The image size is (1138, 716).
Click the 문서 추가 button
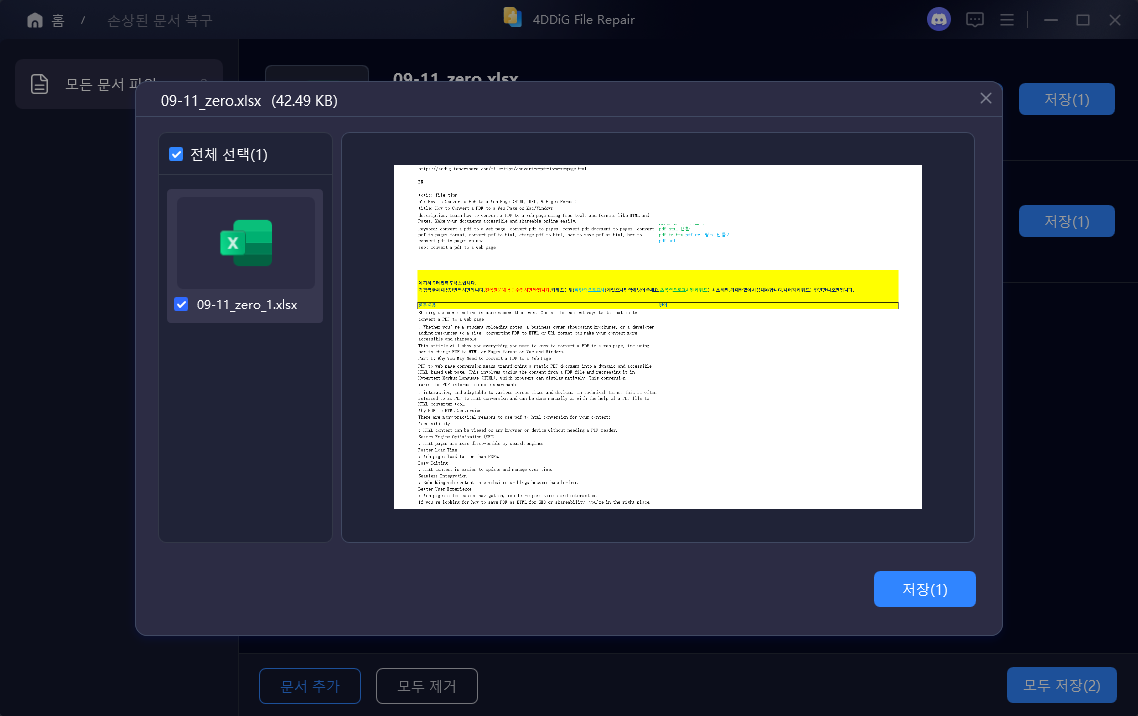point(310,686)
